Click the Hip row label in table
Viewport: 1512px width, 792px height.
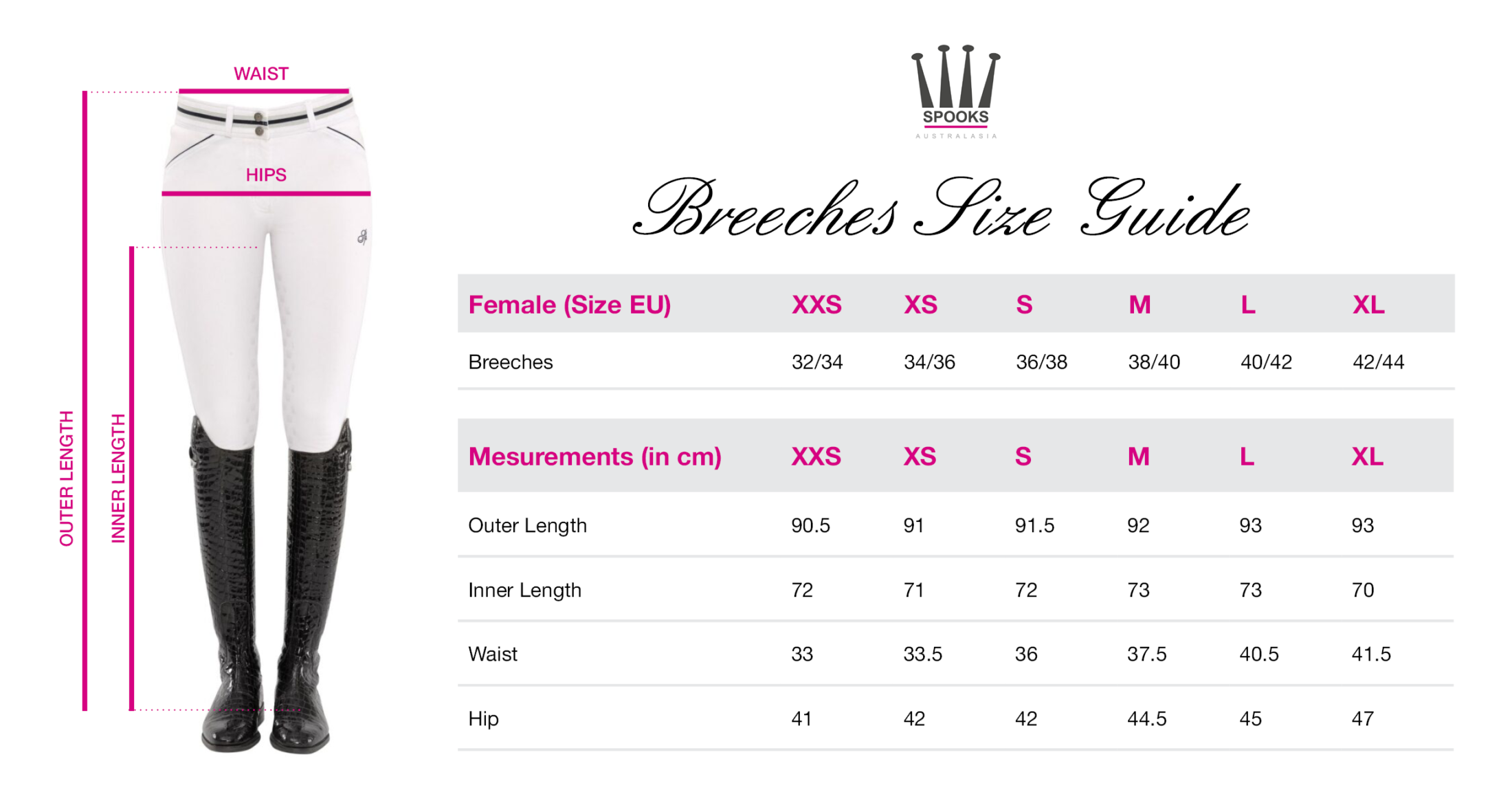tap(483, 719)
